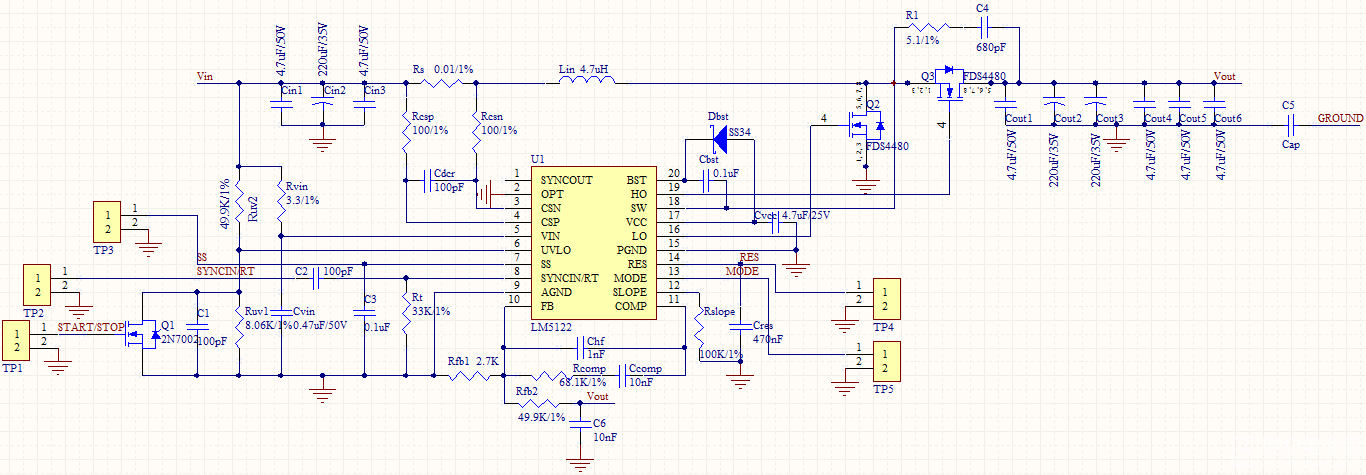
Task: Click the CSP pin name on U1
Action: click(552, 222)
